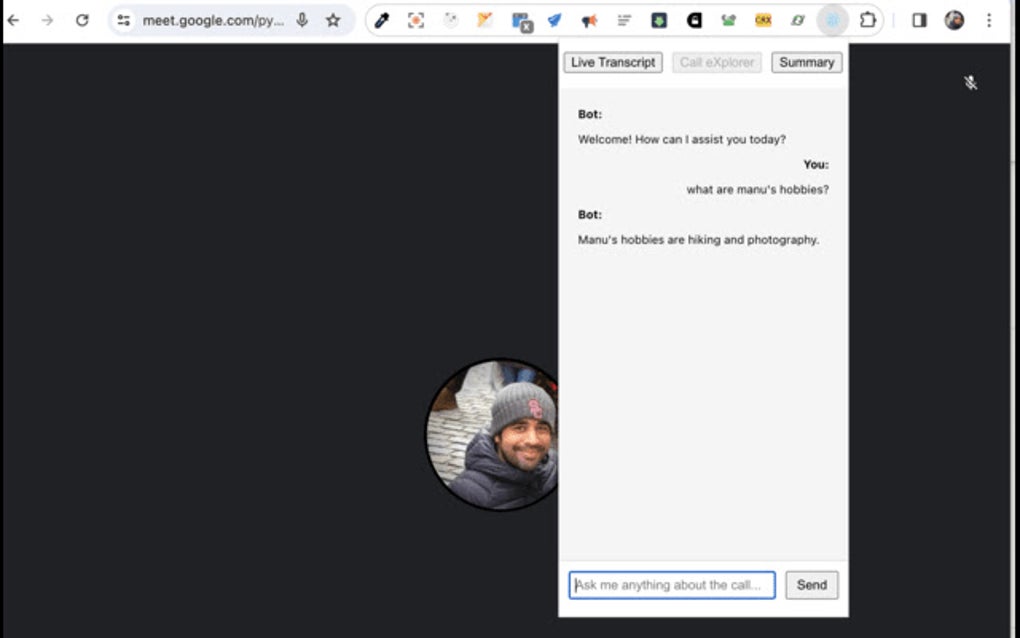Open the orange kite-shaped extension
Image resolution: width=1020 pixels, height=638 pixels.
point(485,20)
